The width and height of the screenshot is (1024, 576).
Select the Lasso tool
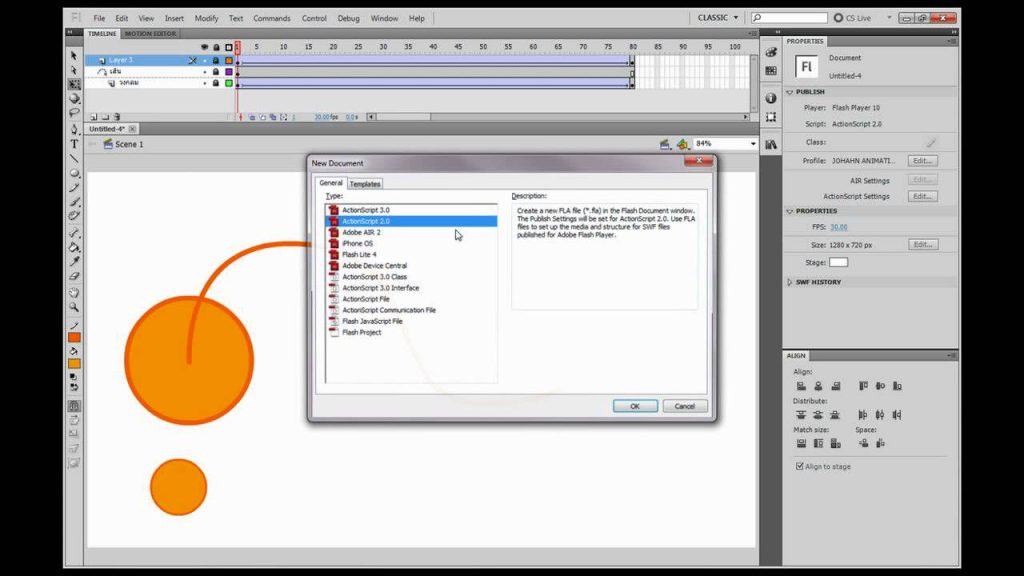(74, 113)
